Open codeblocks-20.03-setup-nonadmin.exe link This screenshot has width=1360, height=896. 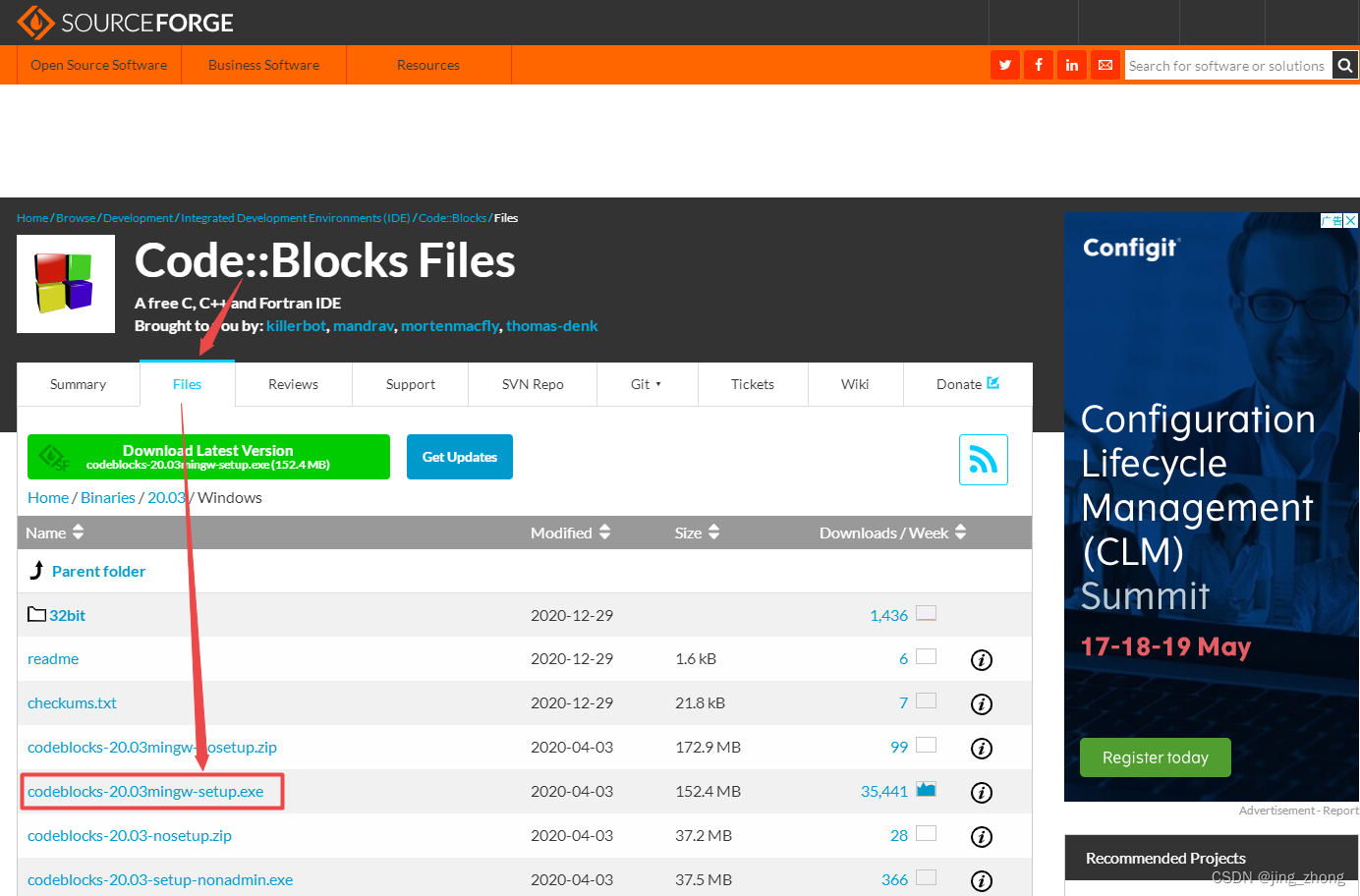(x=160, y=879)
